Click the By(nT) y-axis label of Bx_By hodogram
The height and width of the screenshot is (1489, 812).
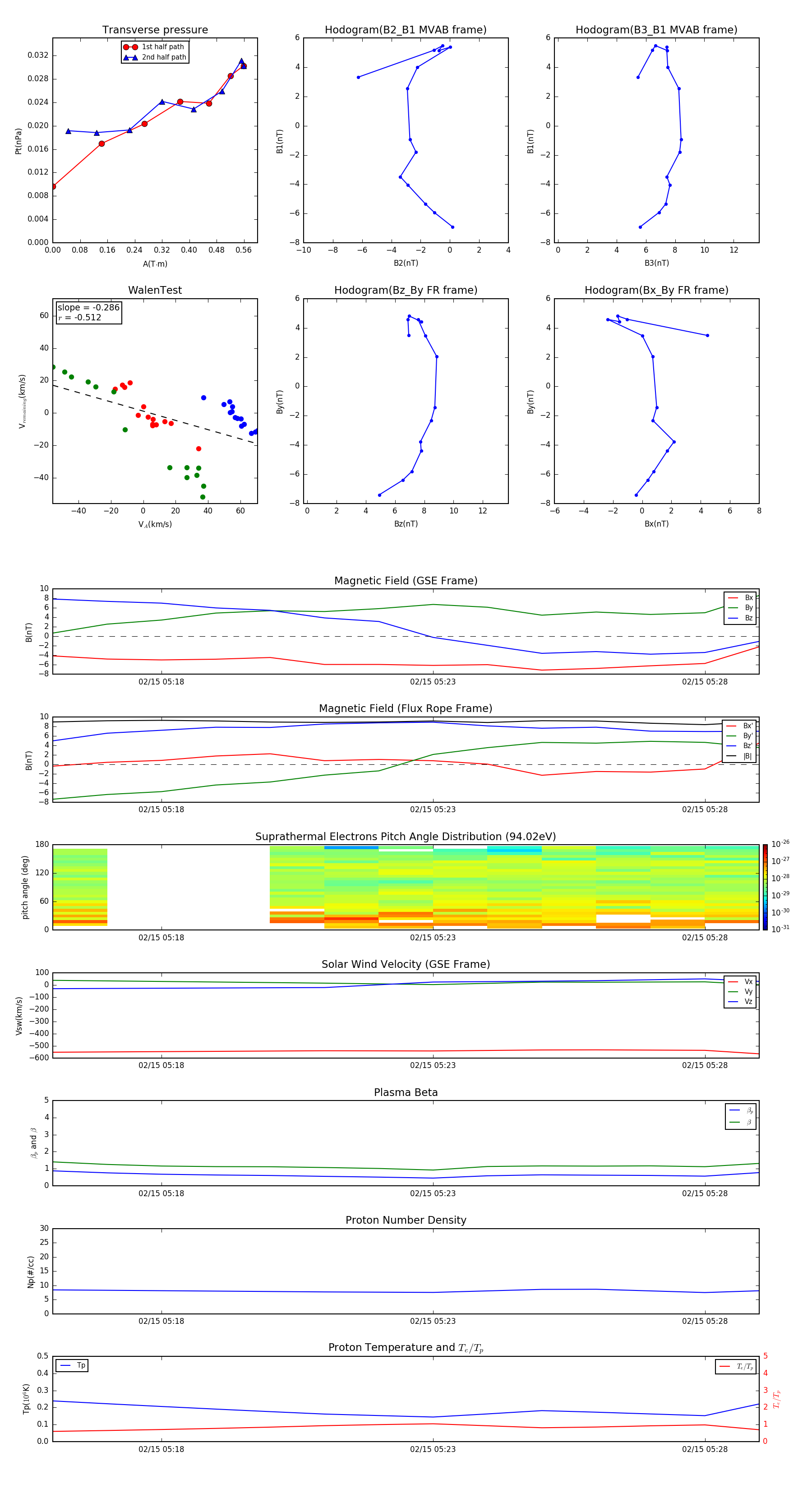[531, 401]
